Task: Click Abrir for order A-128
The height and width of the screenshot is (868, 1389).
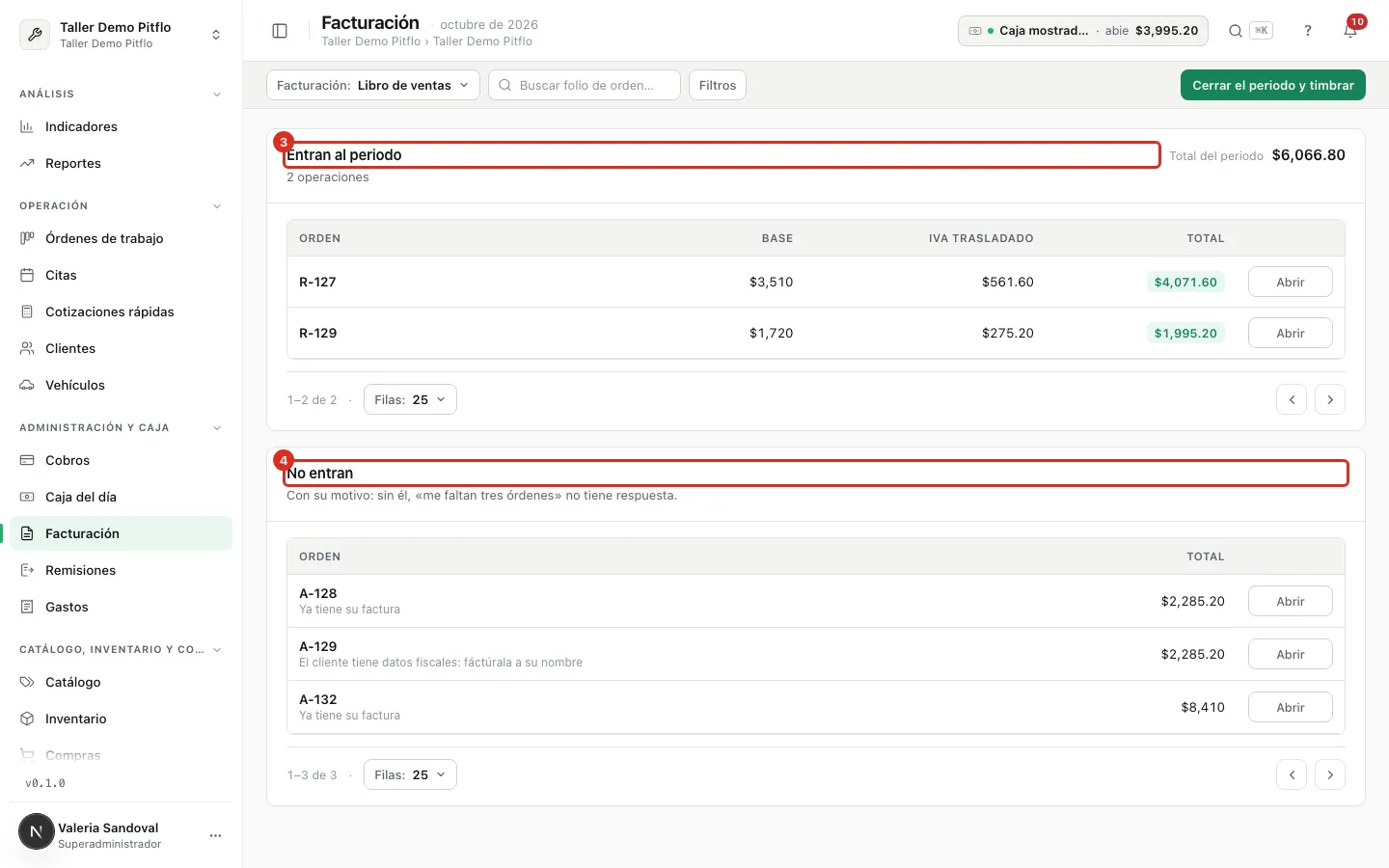Action: tap(1291, 601)
